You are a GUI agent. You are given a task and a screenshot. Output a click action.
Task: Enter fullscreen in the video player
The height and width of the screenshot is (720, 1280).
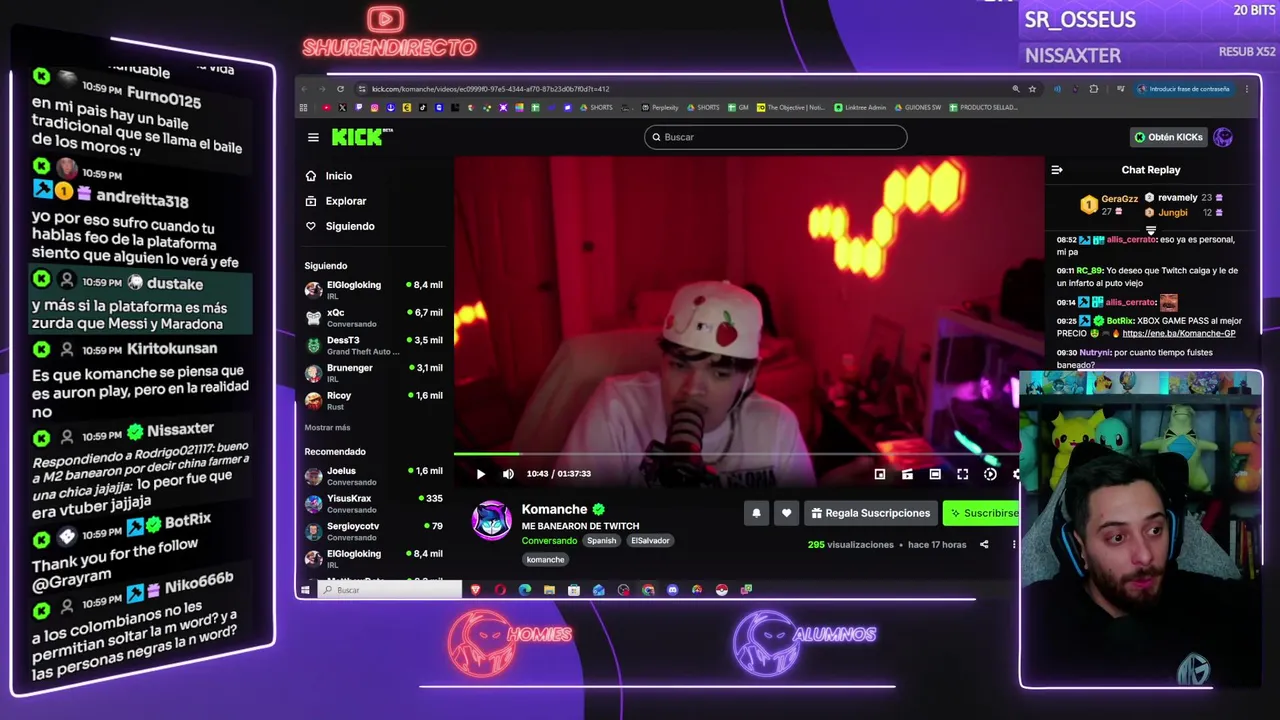pos(962,474)
